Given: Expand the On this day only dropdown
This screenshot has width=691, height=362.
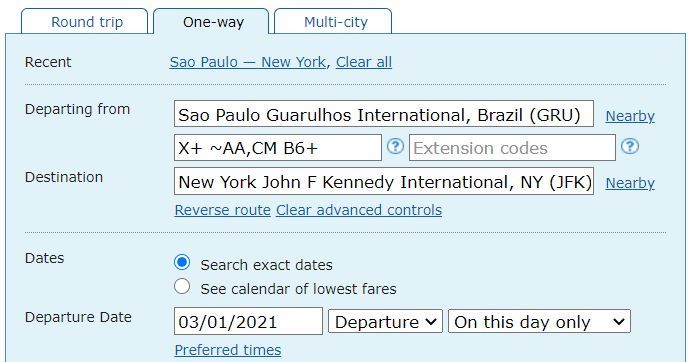Looking at the screenshot, I should [x=539, y=321].
